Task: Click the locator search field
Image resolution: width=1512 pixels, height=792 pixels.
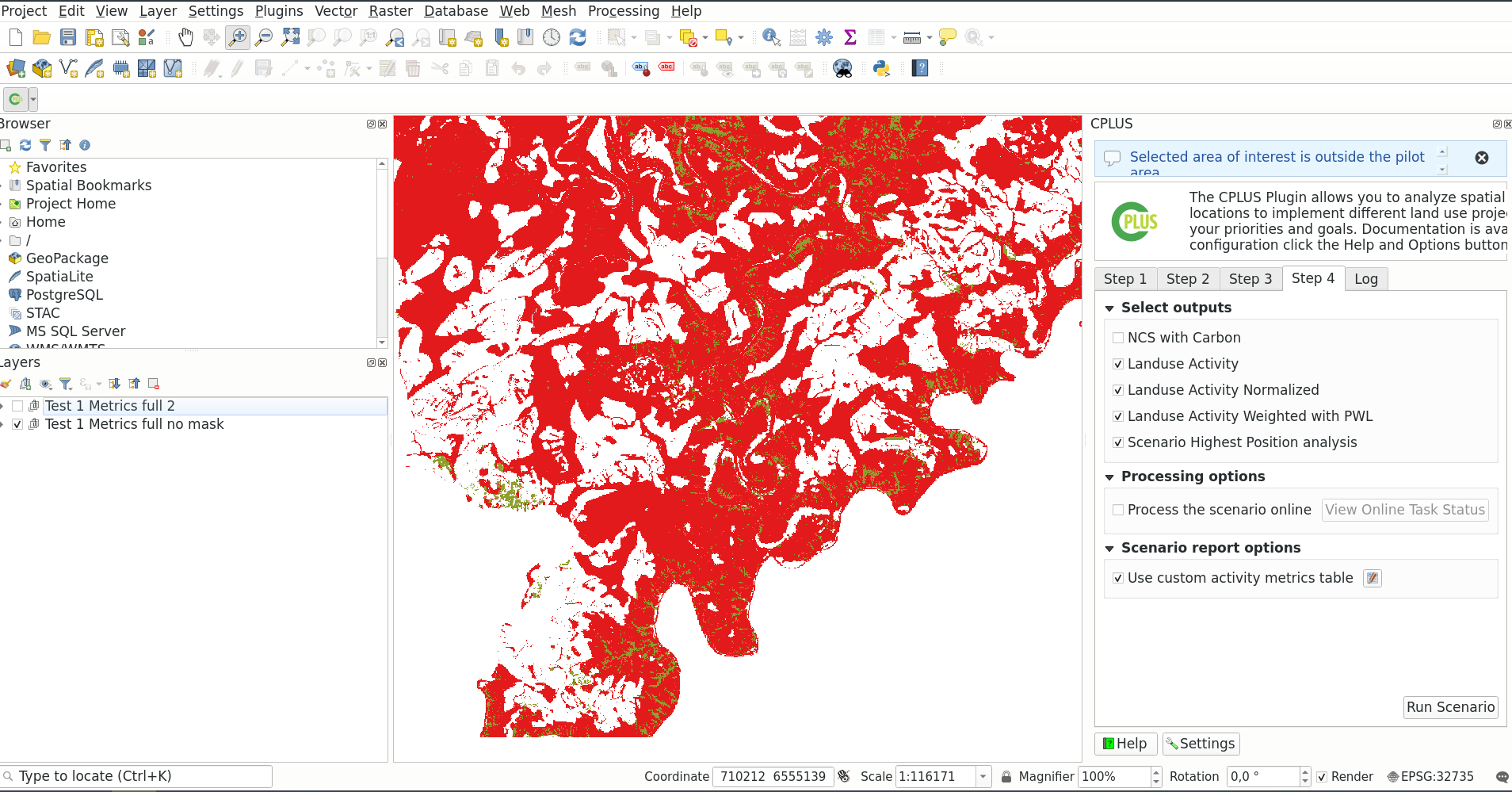Action: pos(137,776)
